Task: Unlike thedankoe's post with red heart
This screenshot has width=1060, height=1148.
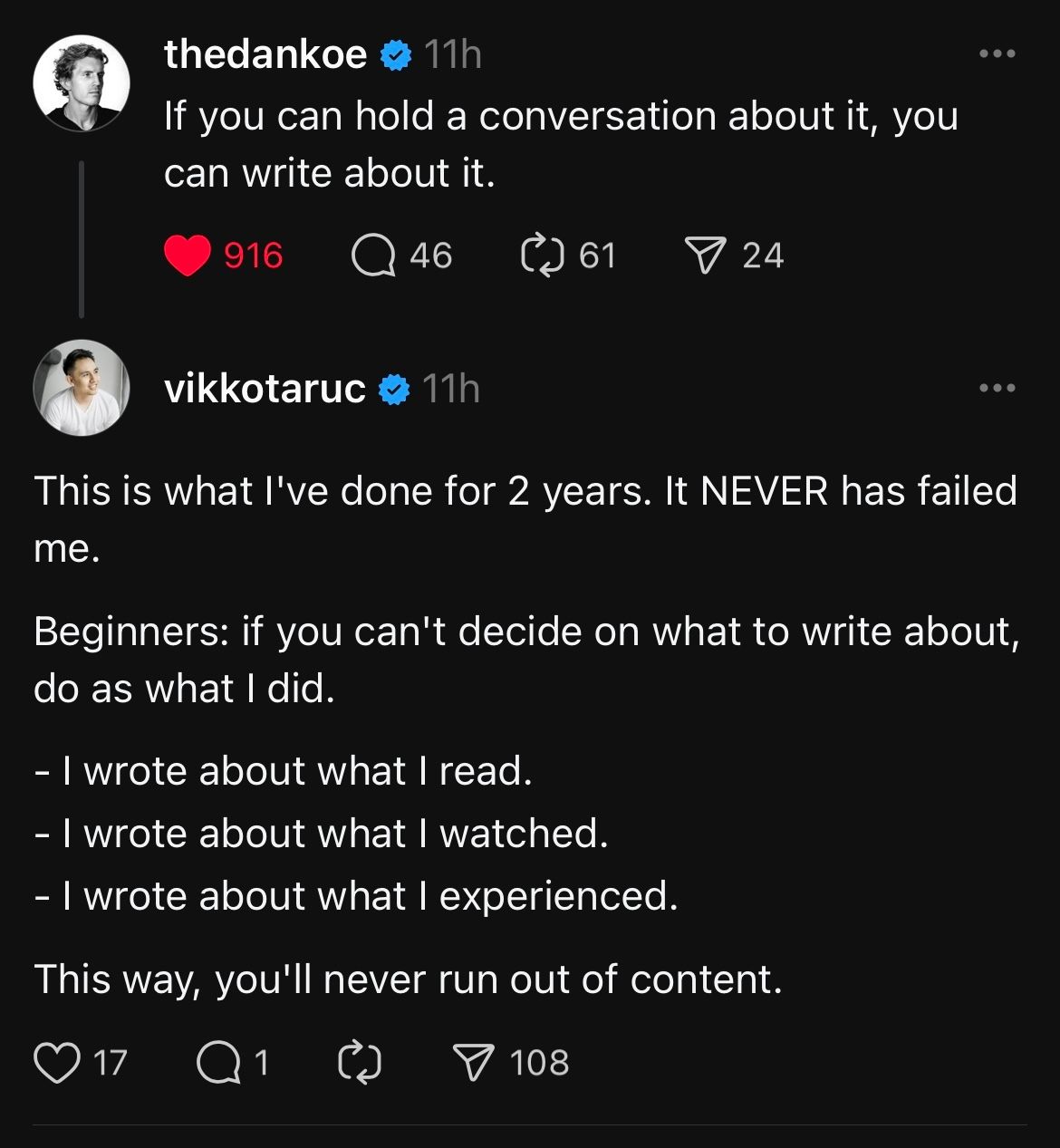Action: point(188,256)
